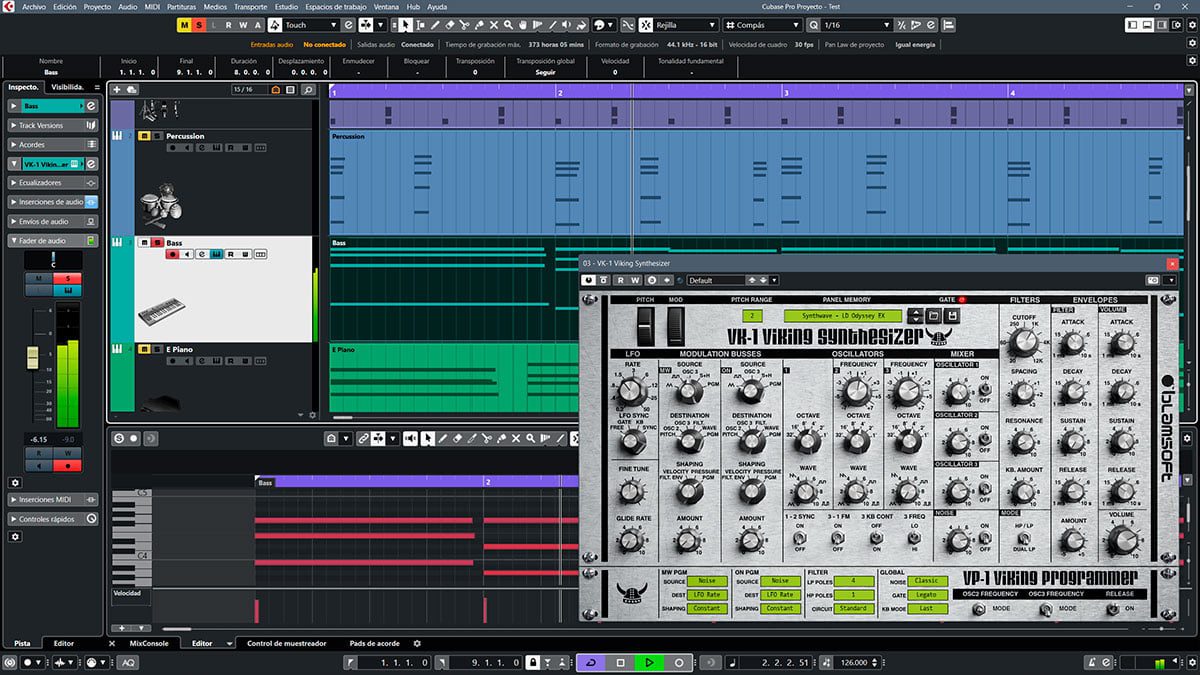Mute the E Piano track
Image resolution: width=1200 pixels, height=675 pixels.
click(x=144, y=349)
